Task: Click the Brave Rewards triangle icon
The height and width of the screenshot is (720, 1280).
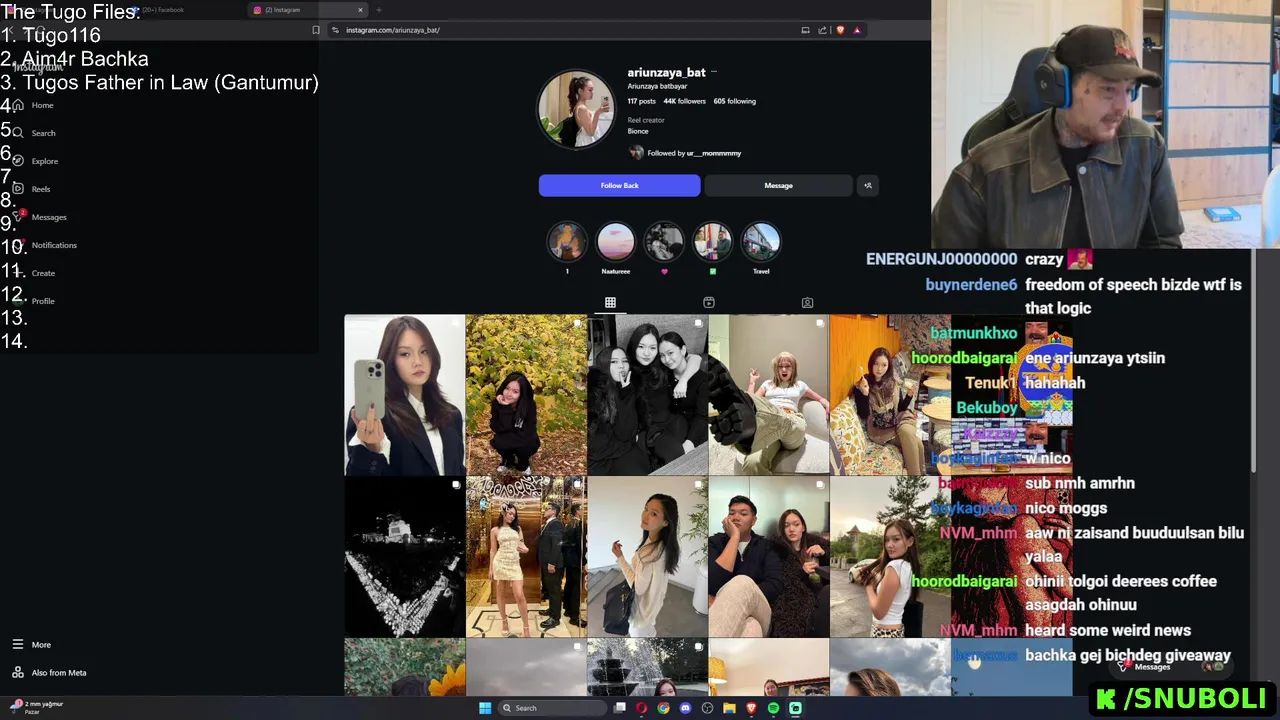Action: [857, 30]
